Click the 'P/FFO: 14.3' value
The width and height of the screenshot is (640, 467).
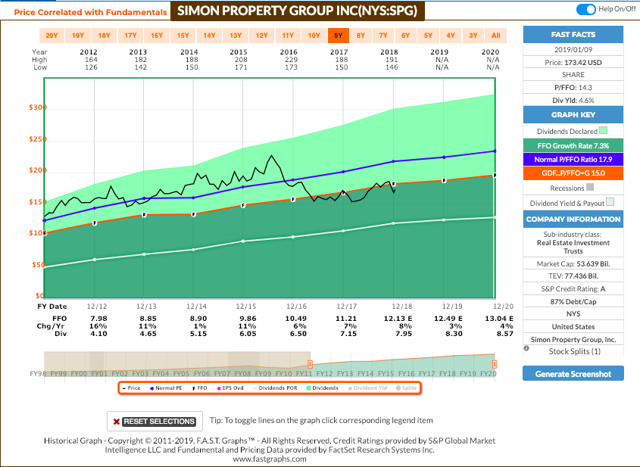tap(573, 87)
